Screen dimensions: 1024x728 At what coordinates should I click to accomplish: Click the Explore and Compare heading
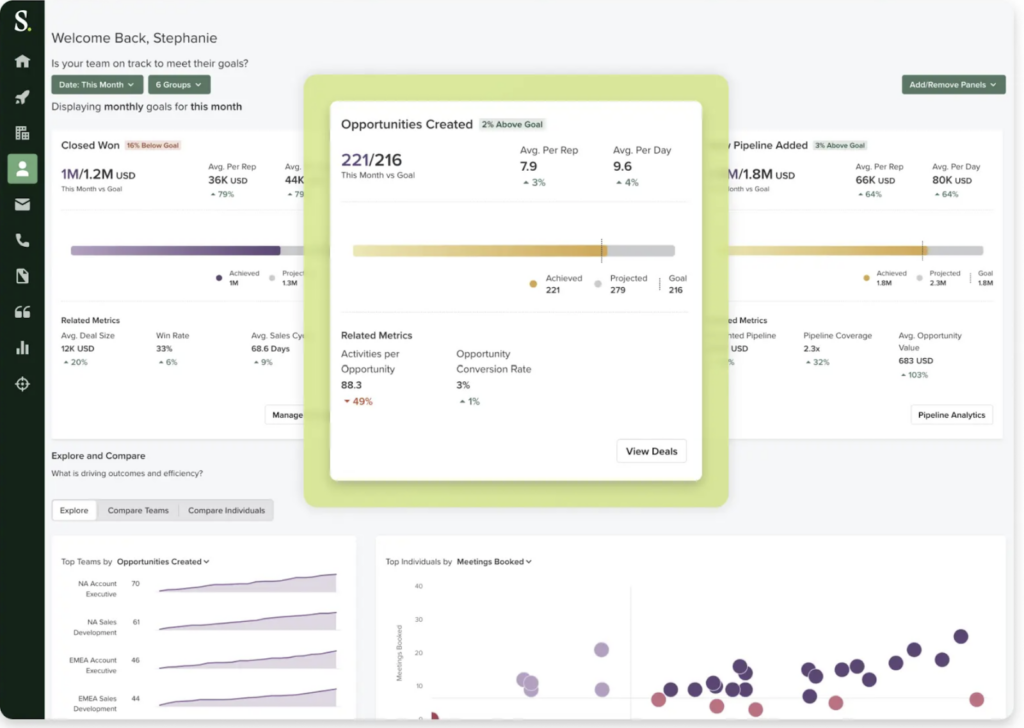pos(98,456)
